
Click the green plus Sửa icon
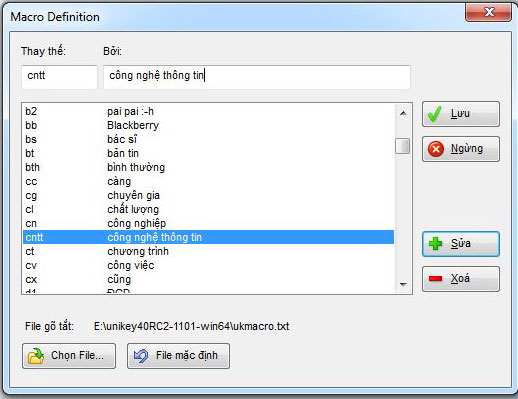click(x=435, y=244)
